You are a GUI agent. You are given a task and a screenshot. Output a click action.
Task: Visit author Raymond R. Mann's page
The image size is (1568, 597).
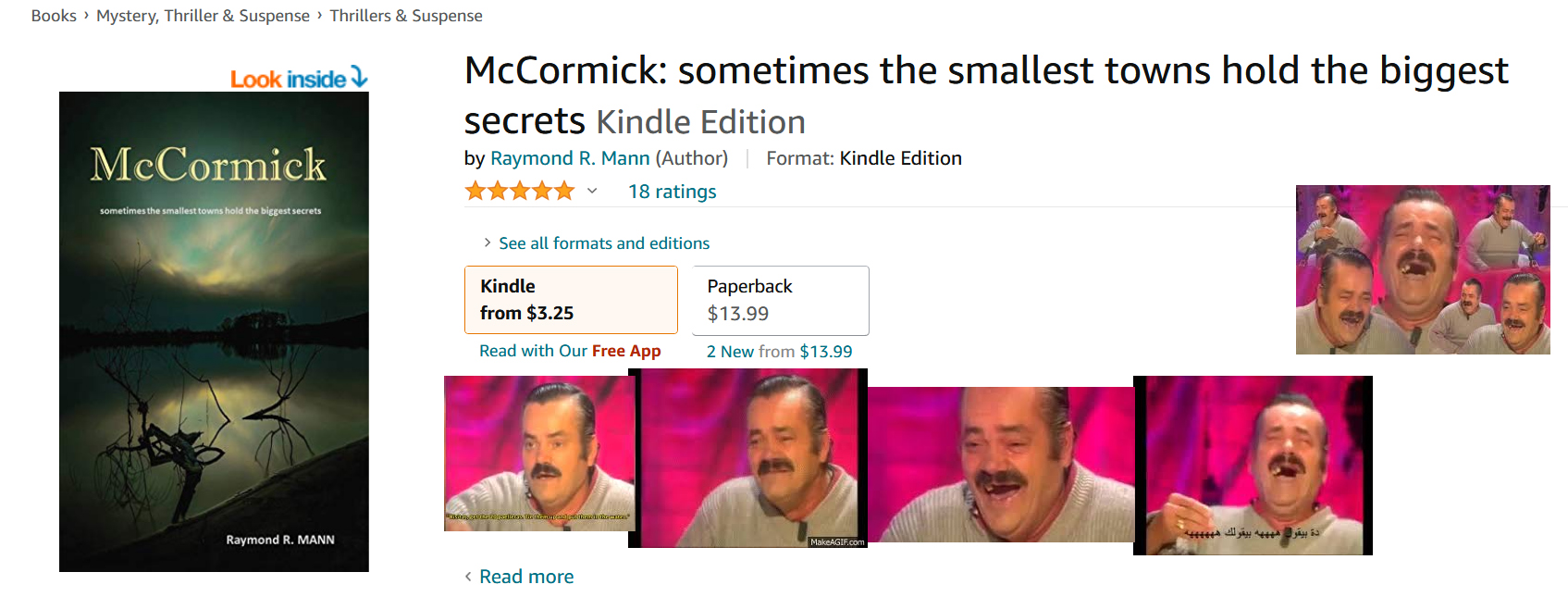point(570,158)
